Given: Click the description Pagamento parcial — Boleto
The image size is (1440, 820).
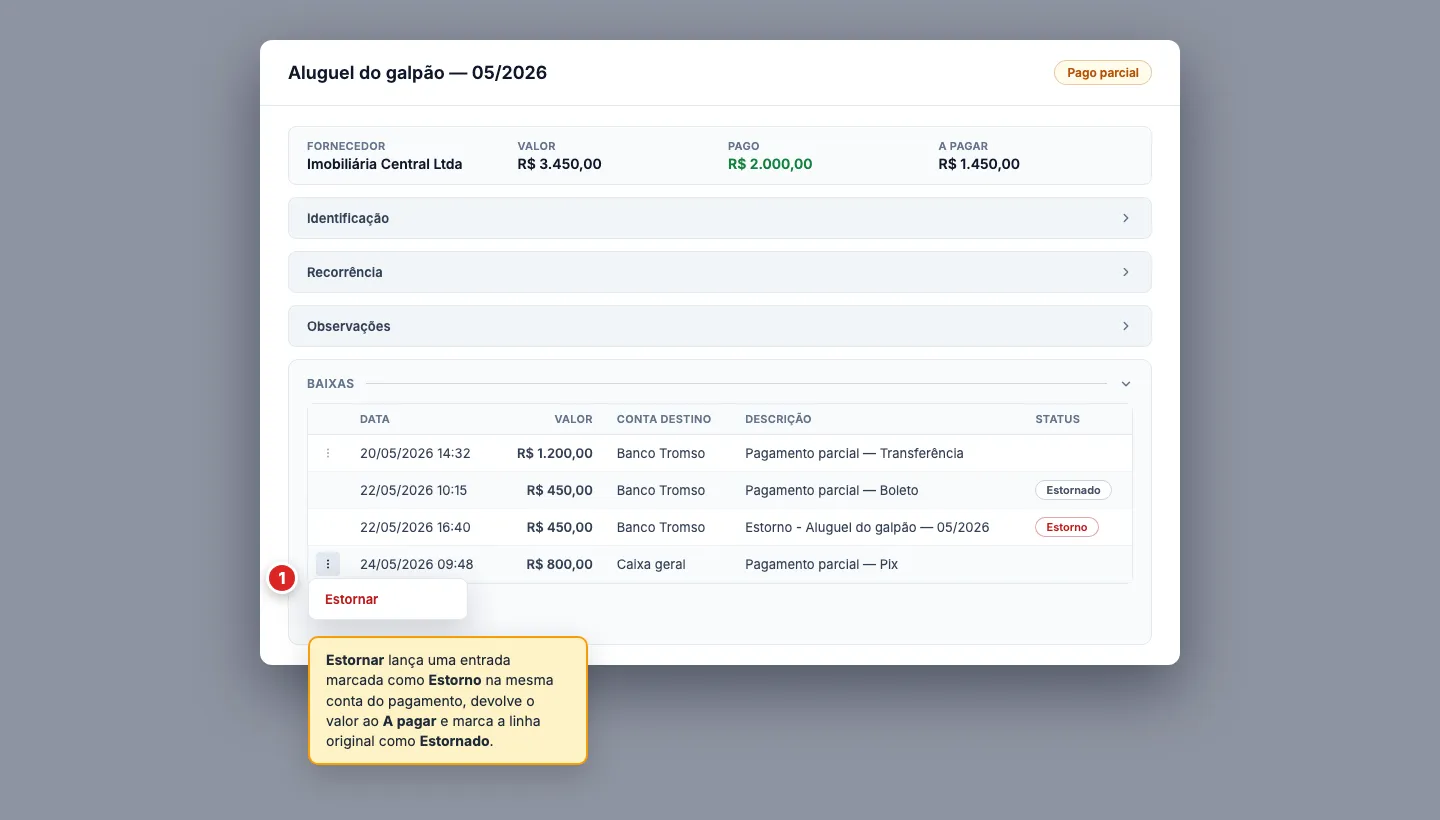Looking at the screenshot, I should (x=832, y=490).
